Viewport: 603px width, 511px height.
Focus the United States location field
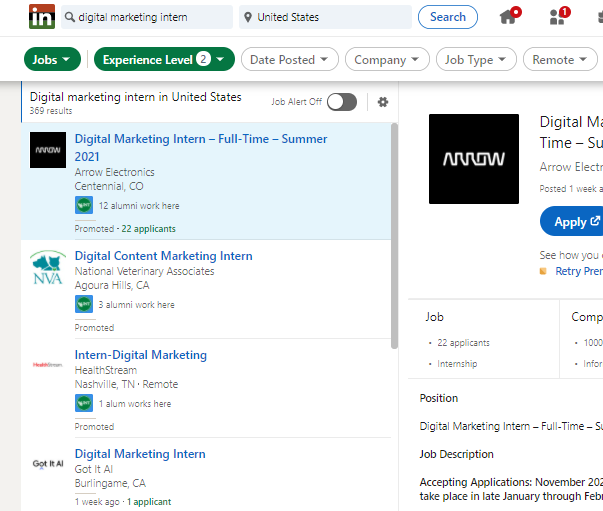[325, 17]
